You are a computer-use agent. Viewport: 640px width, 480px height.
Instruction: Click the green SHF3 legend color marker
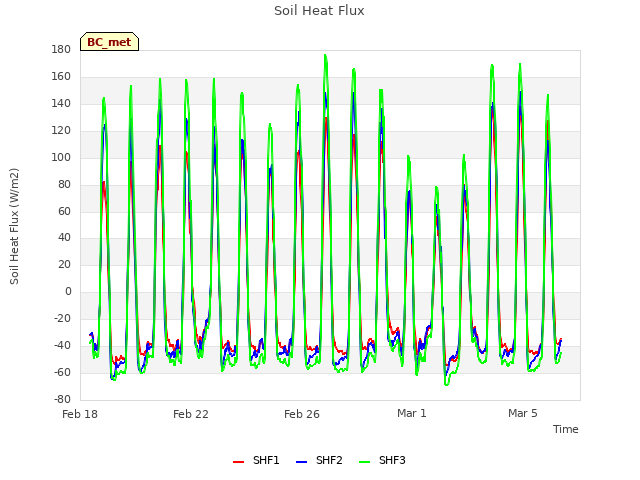[x=364, y=462]
